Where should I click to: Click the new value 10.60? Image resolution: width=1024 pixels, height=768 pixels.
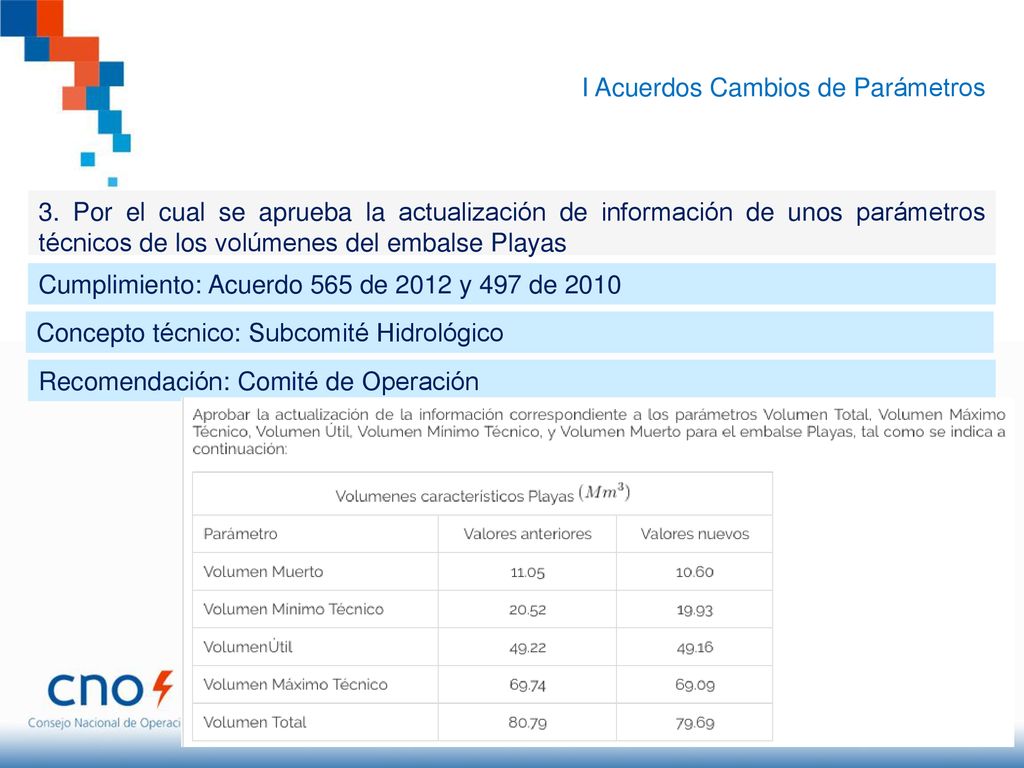pyautogui.click(x=694, y=572)
